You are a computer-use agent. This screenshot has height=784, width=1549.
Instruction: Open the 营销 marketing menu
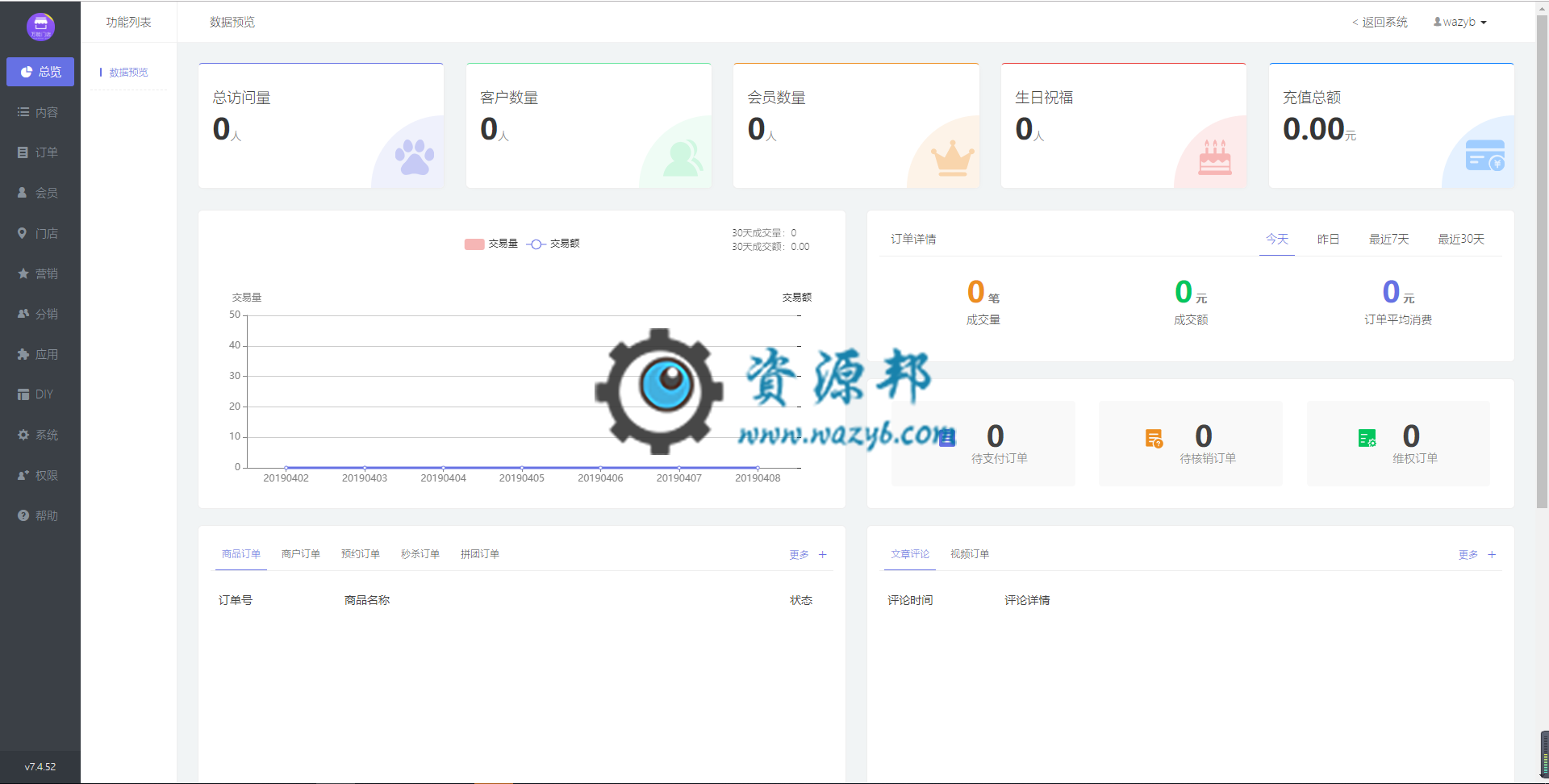click(x=40, y=273)
